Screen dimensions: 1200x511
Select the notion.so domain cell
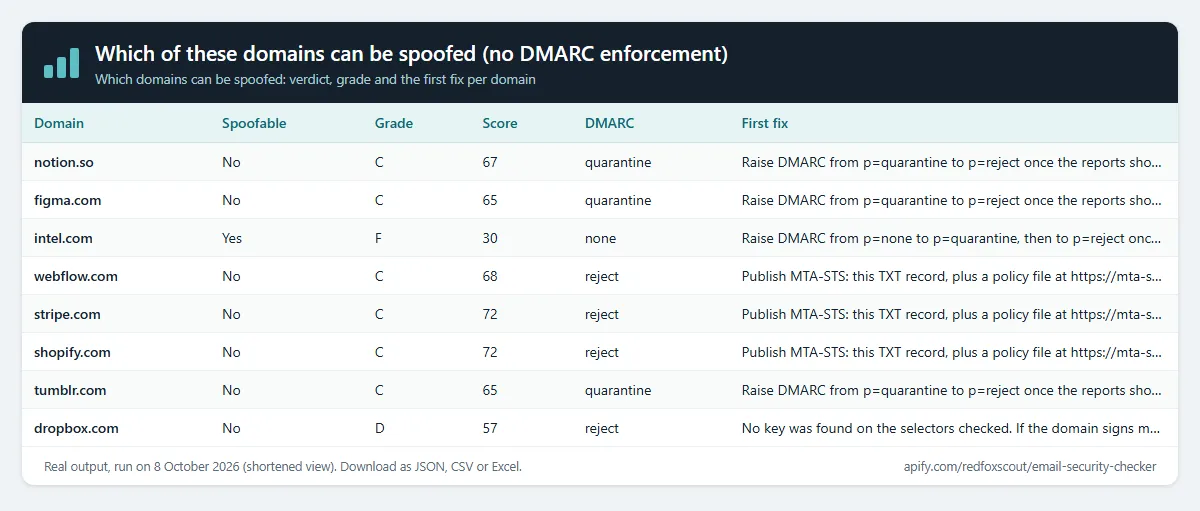(x=64, y=162)
